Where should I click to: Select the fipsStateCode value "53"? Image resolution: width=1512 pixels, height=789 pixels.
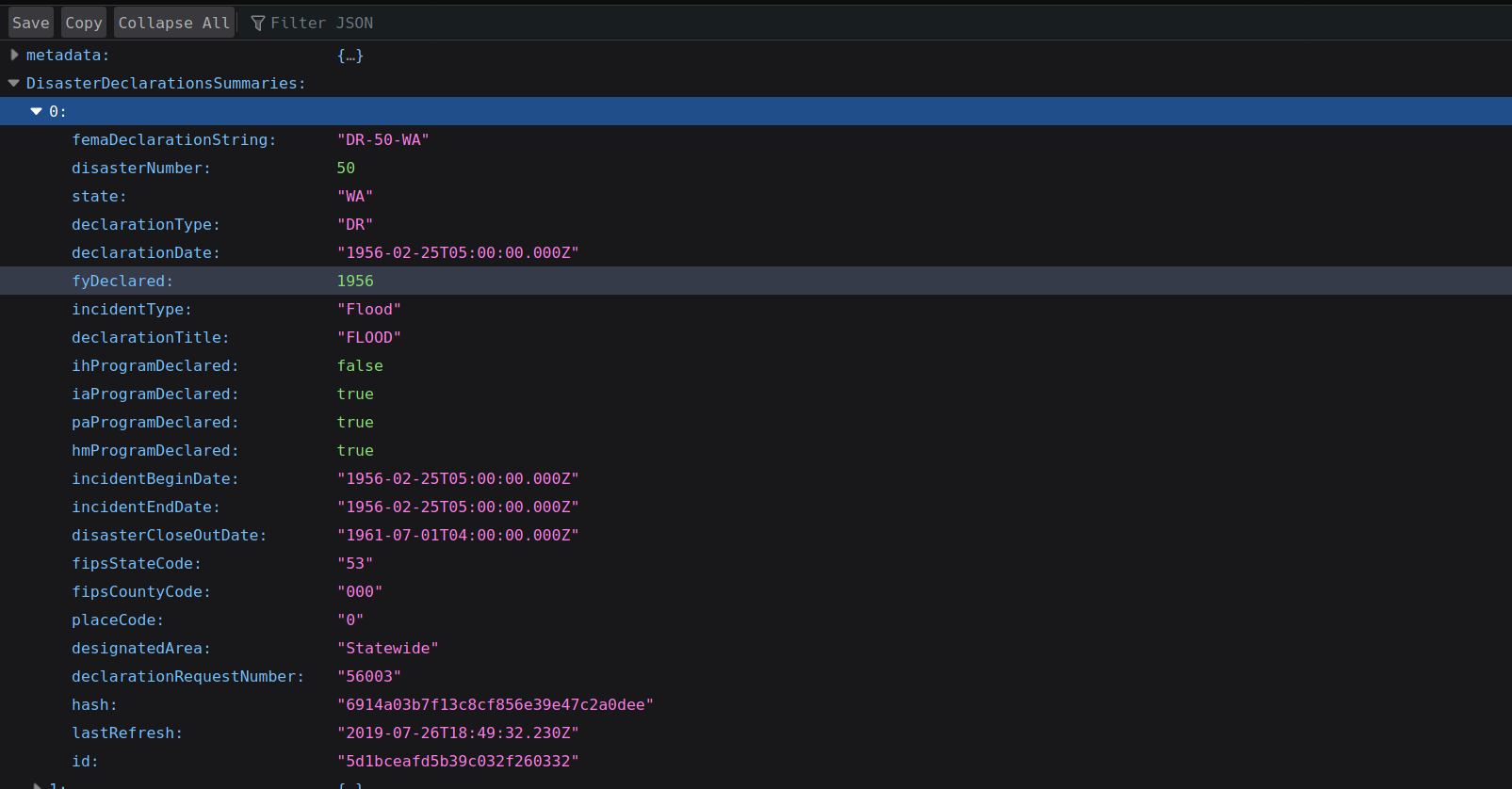pos(355,563)
